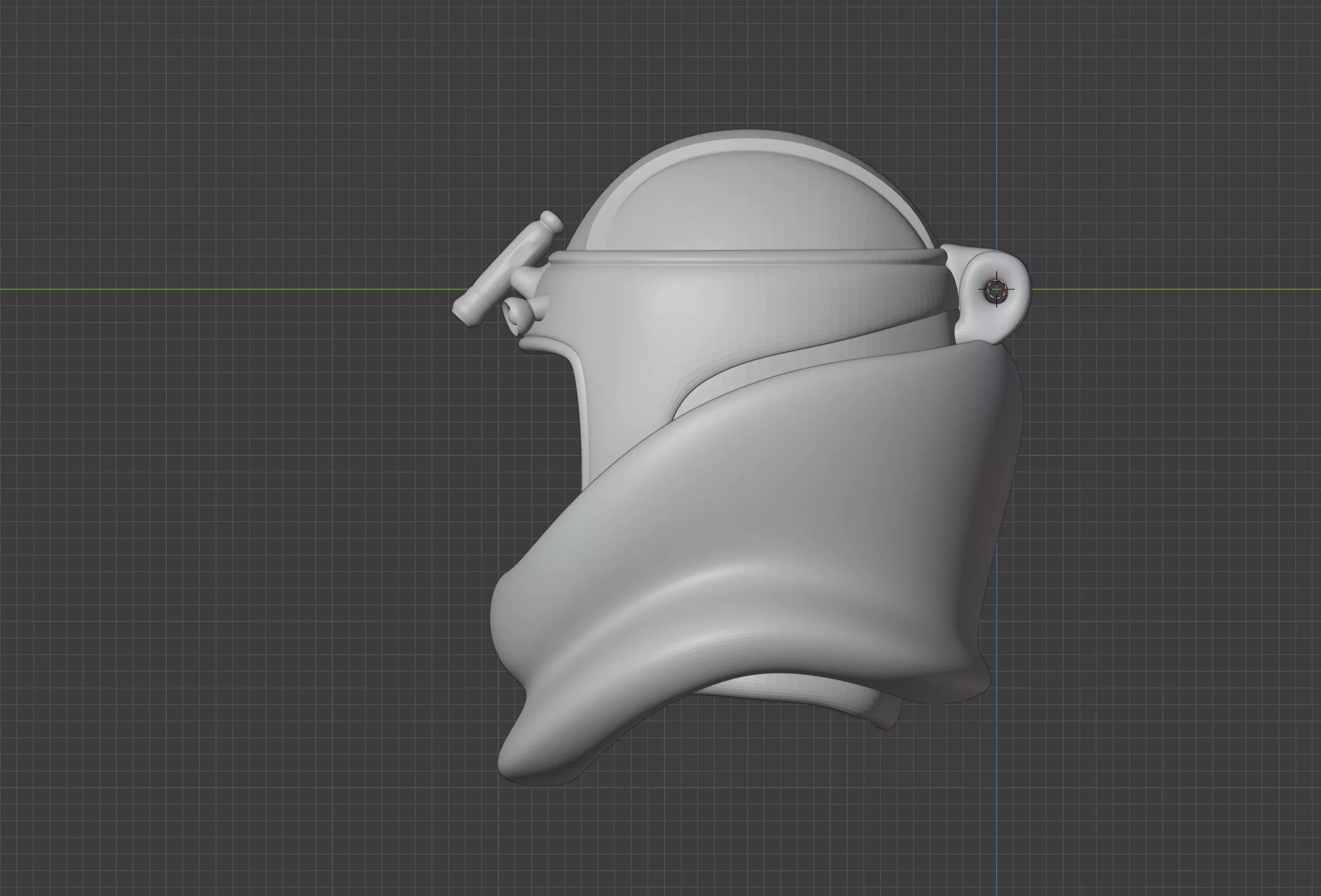Click empty grid right of blue axis

tap(1165, 512)
